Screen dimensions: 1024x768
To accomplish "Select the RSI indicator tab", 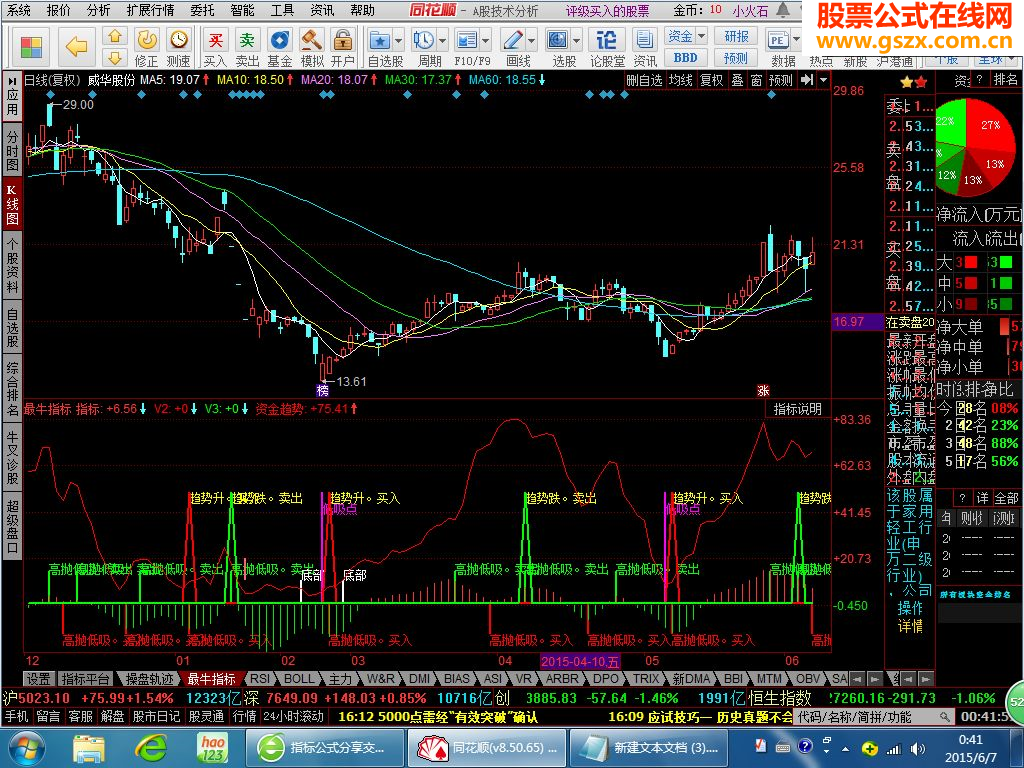I will pyautogui.click(x=259, y=679).
